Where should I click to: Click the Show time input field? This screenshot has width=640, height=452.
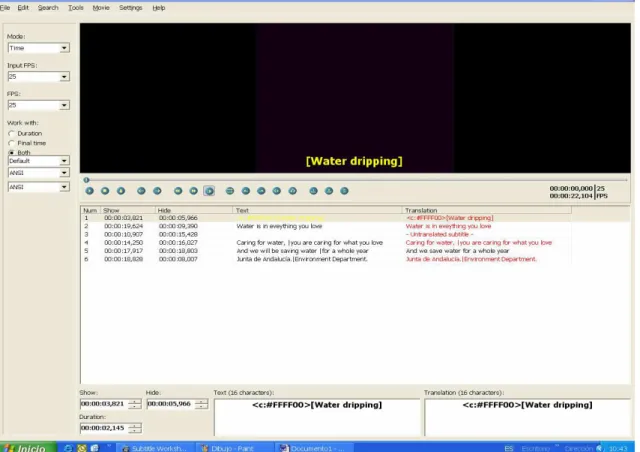point(104,404)
